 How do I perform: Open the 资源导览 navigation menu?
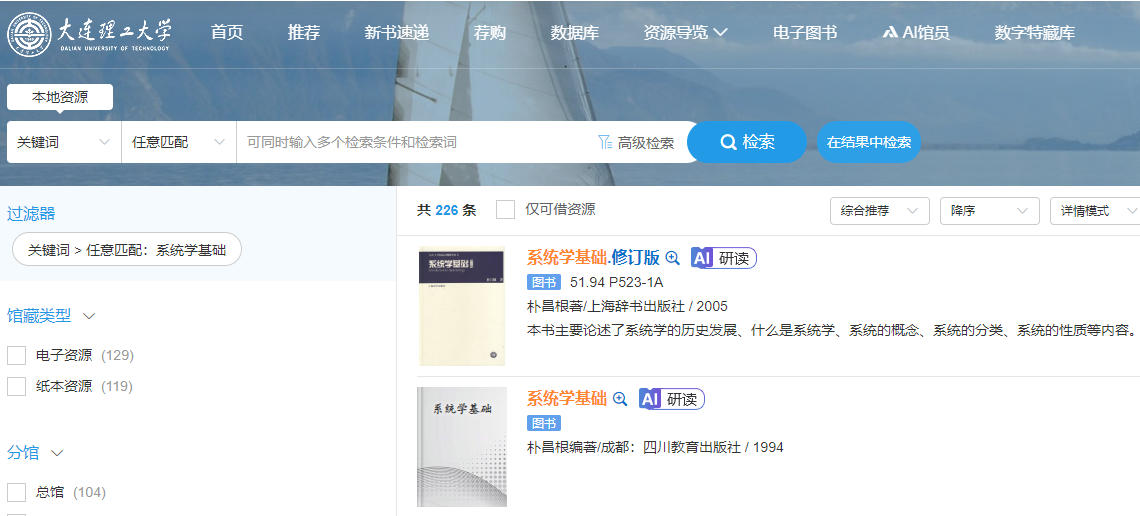click(x=685, y=32)
